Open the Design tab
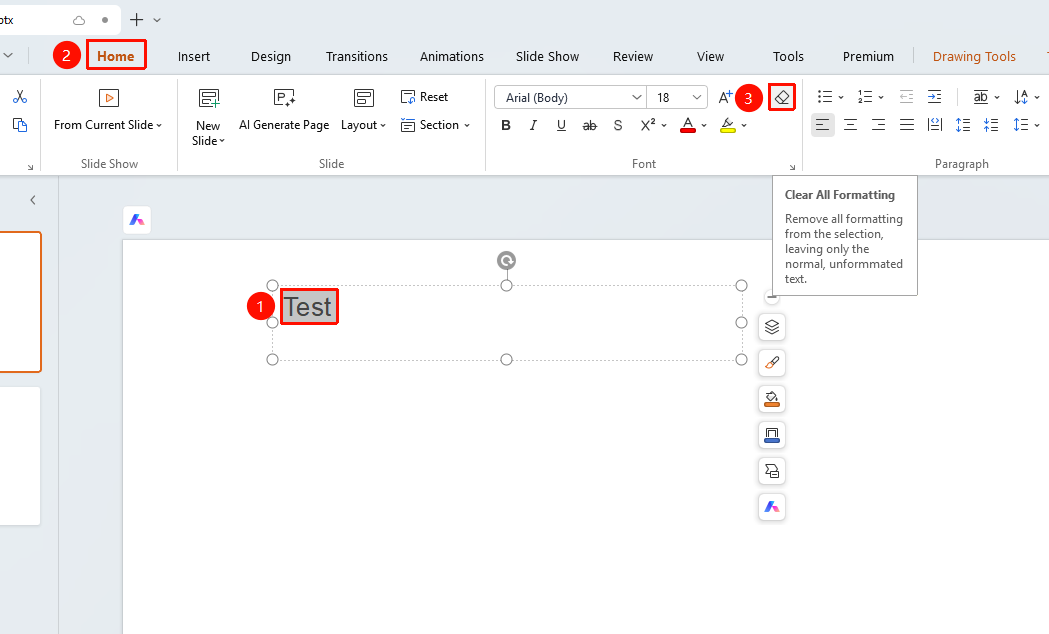1049x634 pixels. [271, 57]
